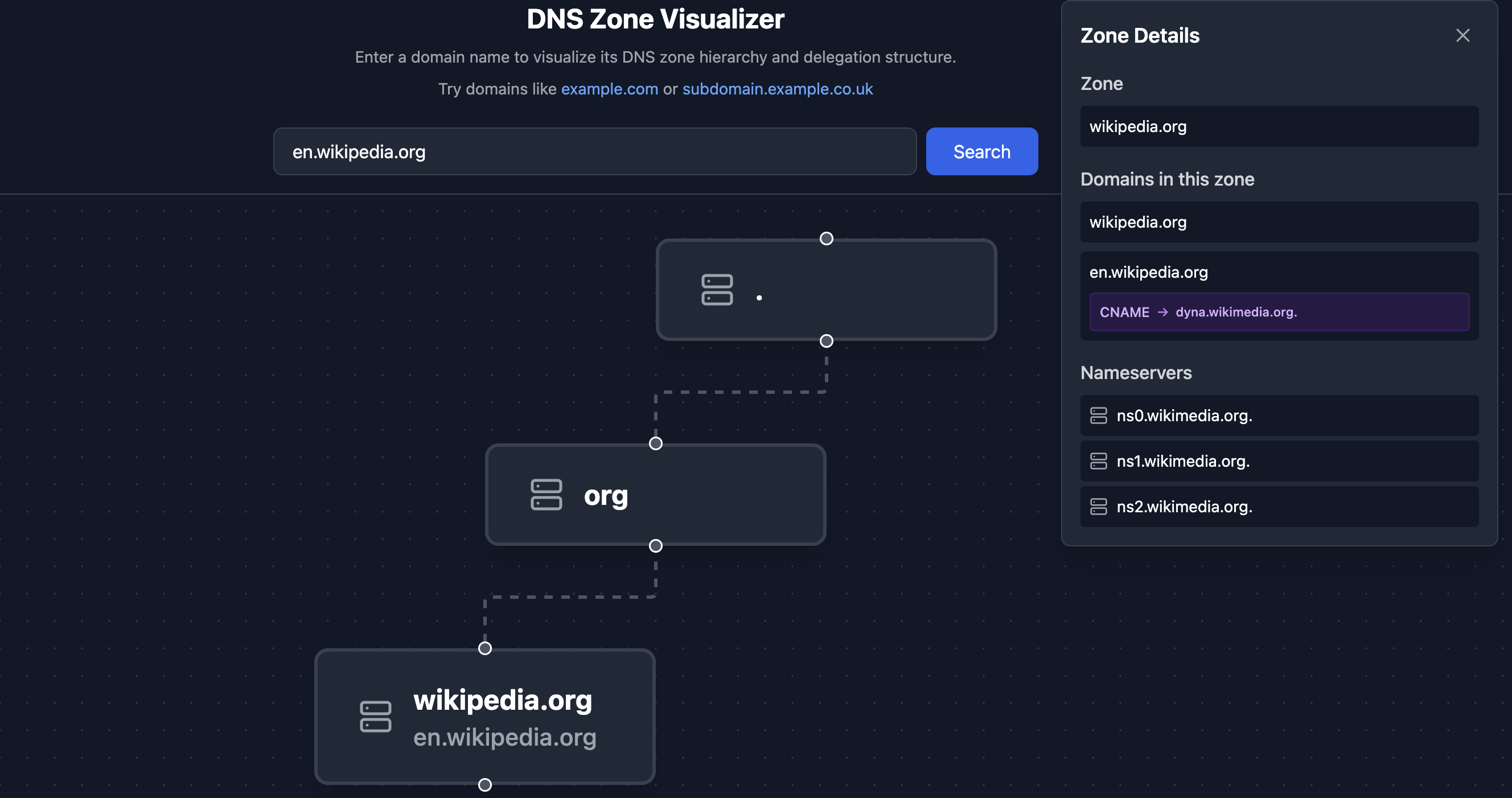Click the wikipedia.org entry under Domains in this zone

1279,222
